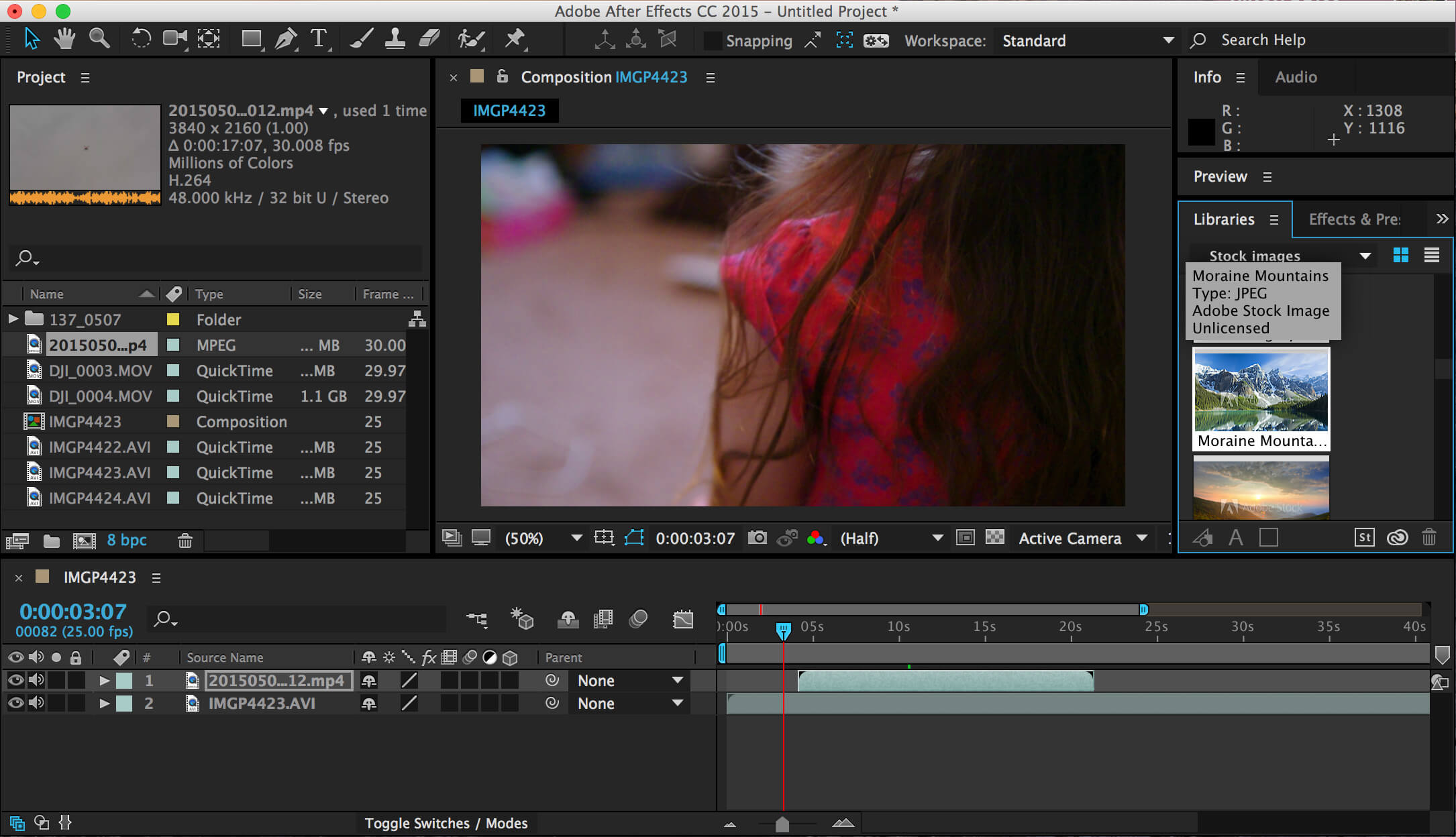Open the Libraries panel menu
1456x837 pixels.
click(1273, 220)
